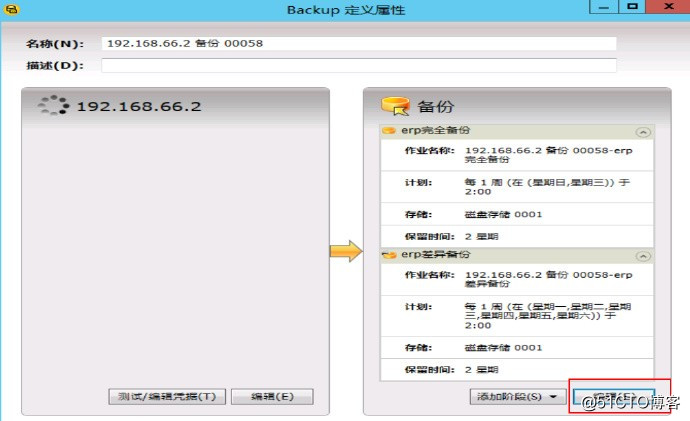This screenshot has width=690, height=421.
Task: Click the differential retention 2 星期 value
Action: click(x=481, y=370)
